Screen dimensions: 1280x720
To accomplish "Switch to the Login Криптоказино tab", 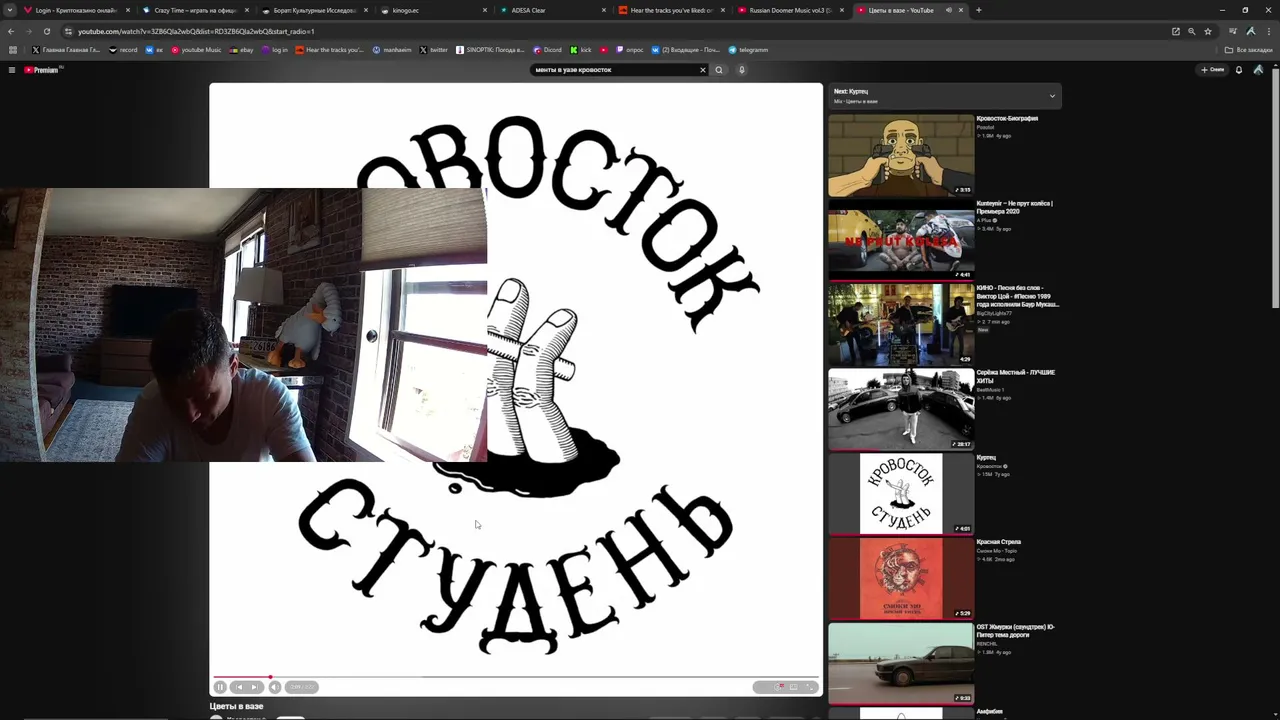I will 76,10.
